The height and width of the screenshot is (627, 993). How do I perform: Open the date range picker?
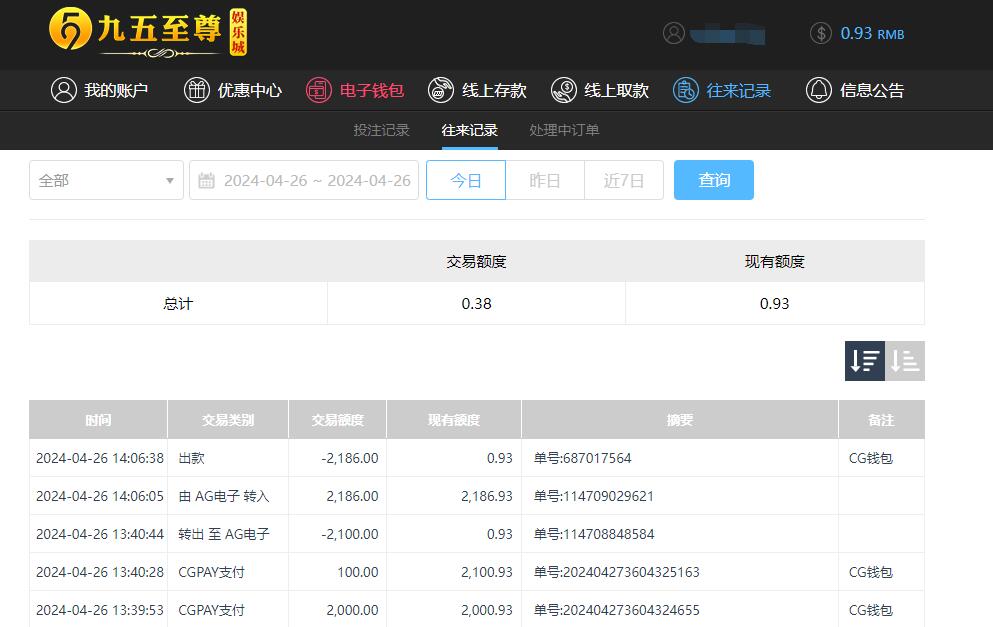(316, 180)
